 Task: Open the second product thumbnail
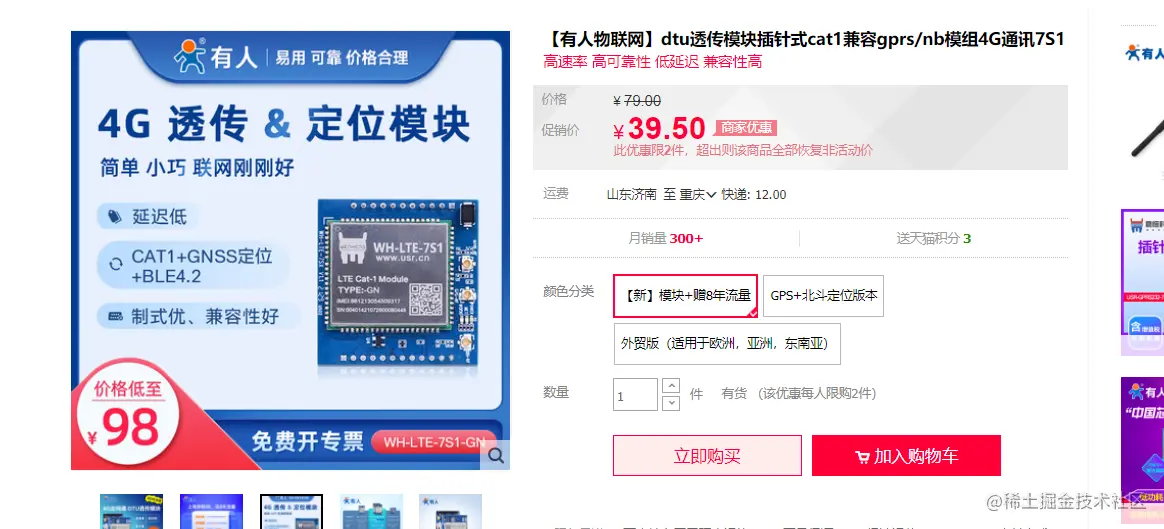point(212,511)
